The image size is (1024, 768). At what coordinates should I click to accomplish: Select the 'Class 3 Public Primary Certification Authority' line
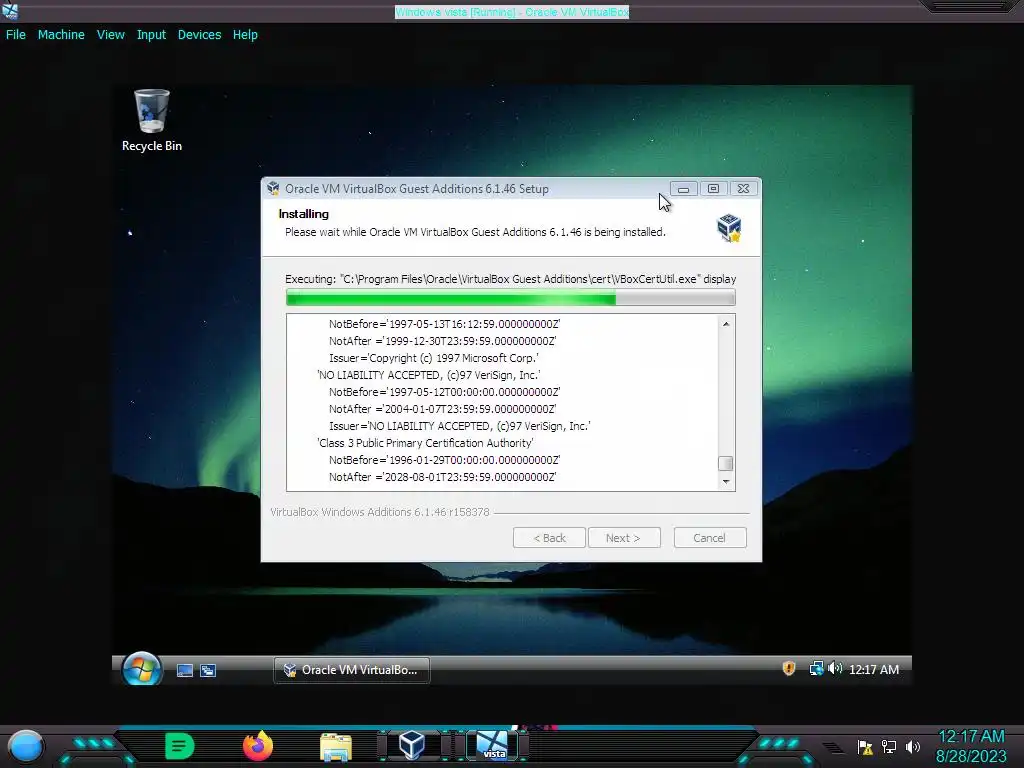pos(425,443)
